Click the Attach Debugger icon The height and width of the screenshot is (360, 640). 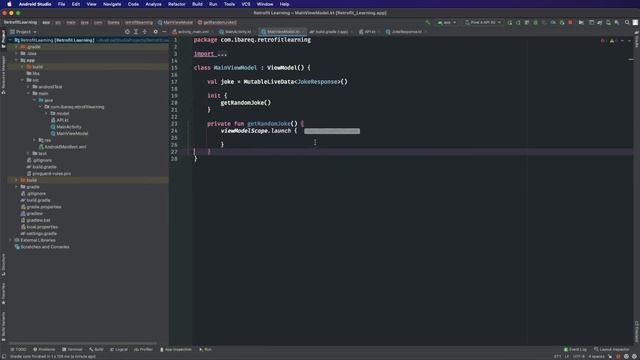coord(562,22)
